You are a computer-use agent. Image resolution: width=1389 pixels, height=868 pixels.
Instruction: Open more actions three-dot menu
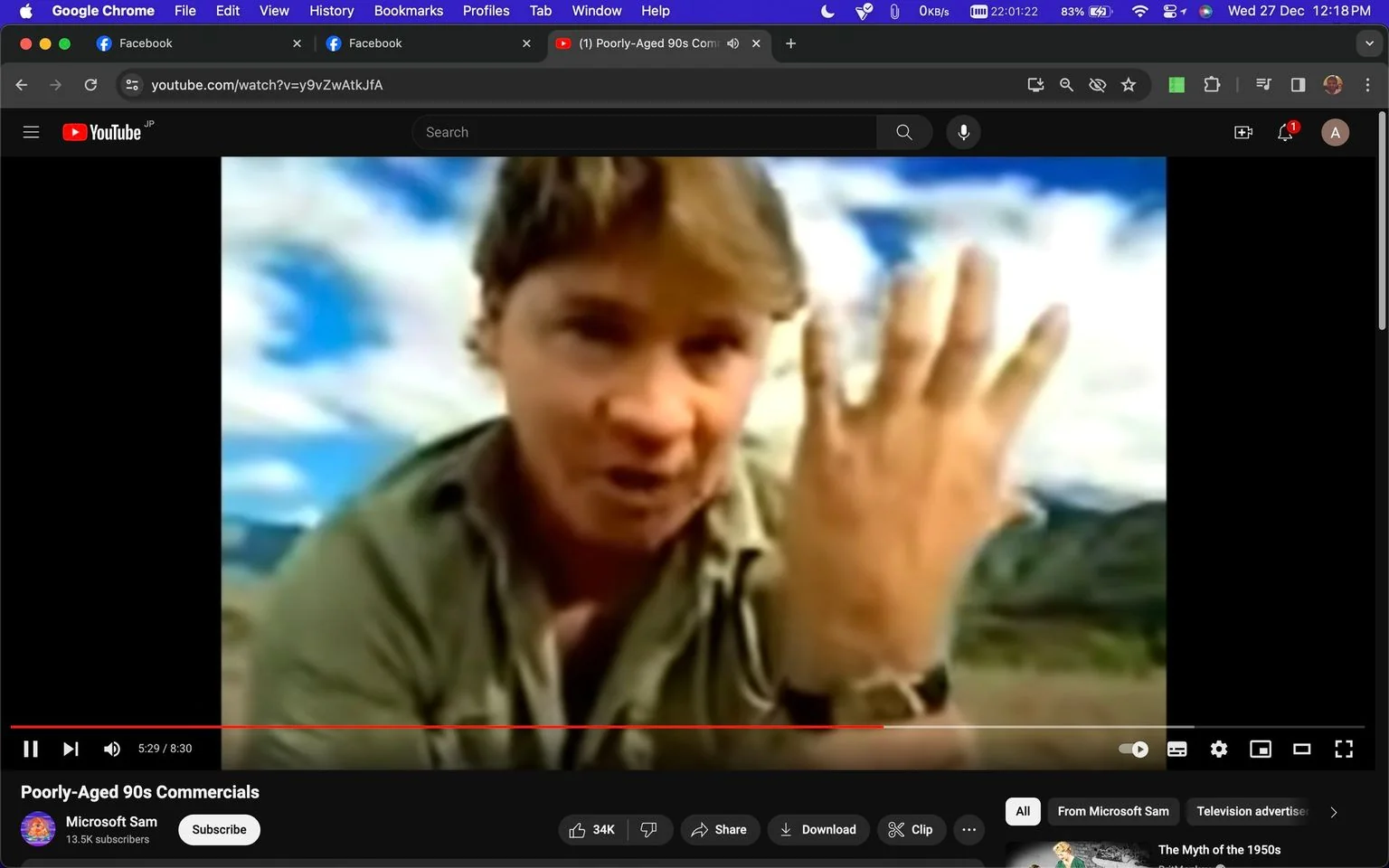tap(969, 829)
